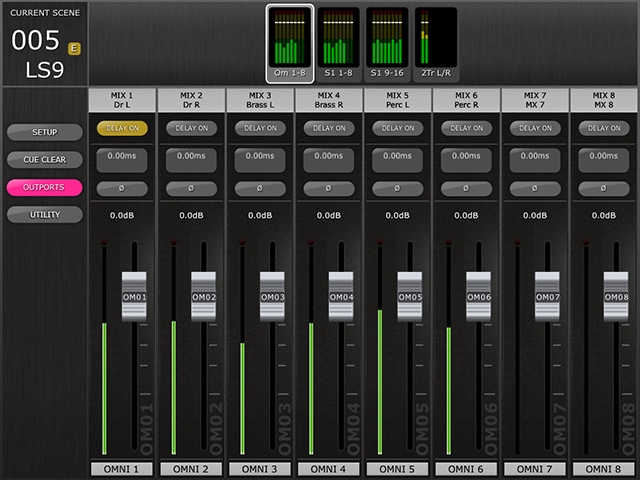Select the MIX 7 channel header

point(535,99)
